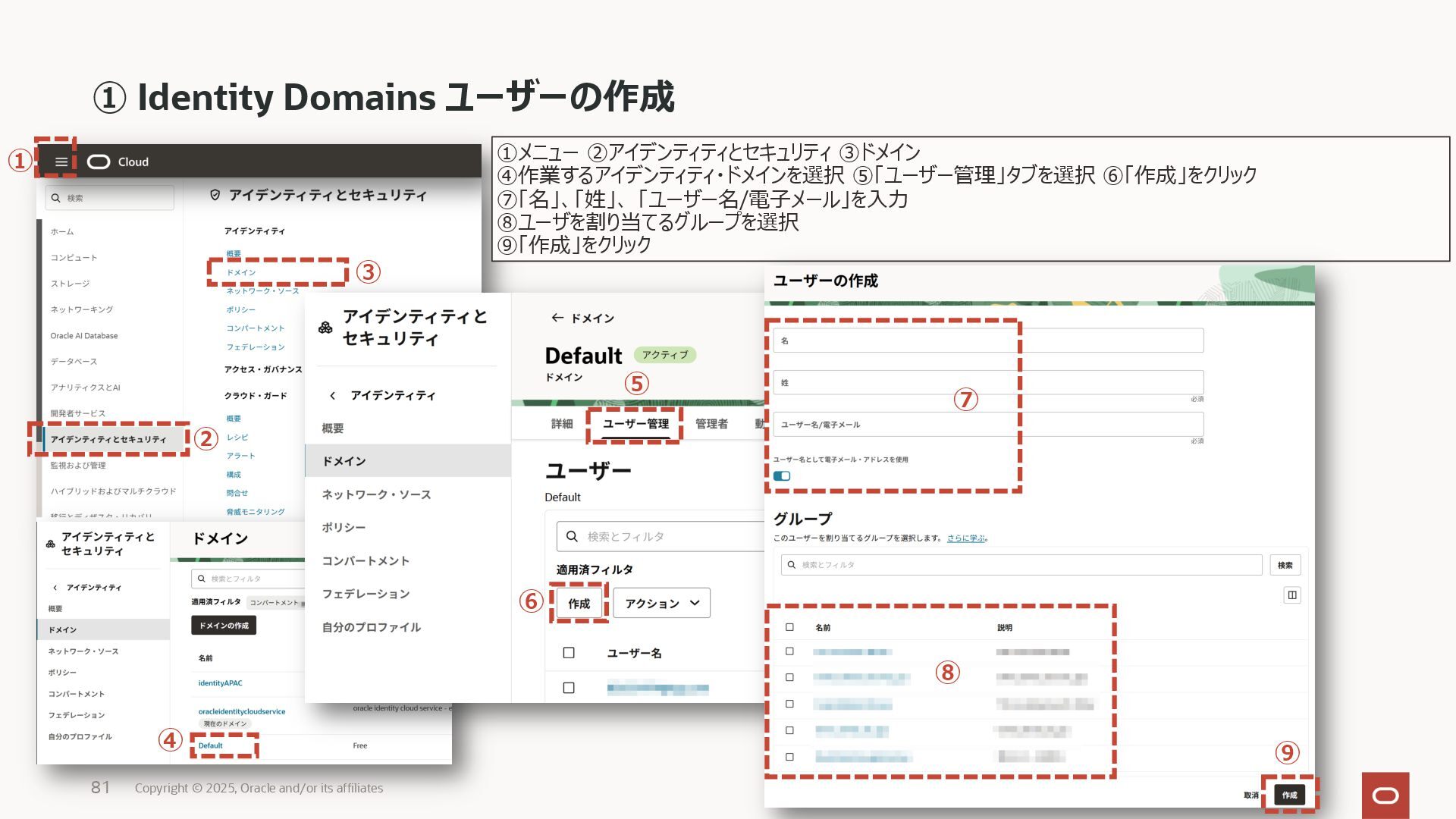Click the identity icon beside アイデンティティとセキュリティ
Viewport: 1456px width, 819px height.
click(x=325, y=328)
